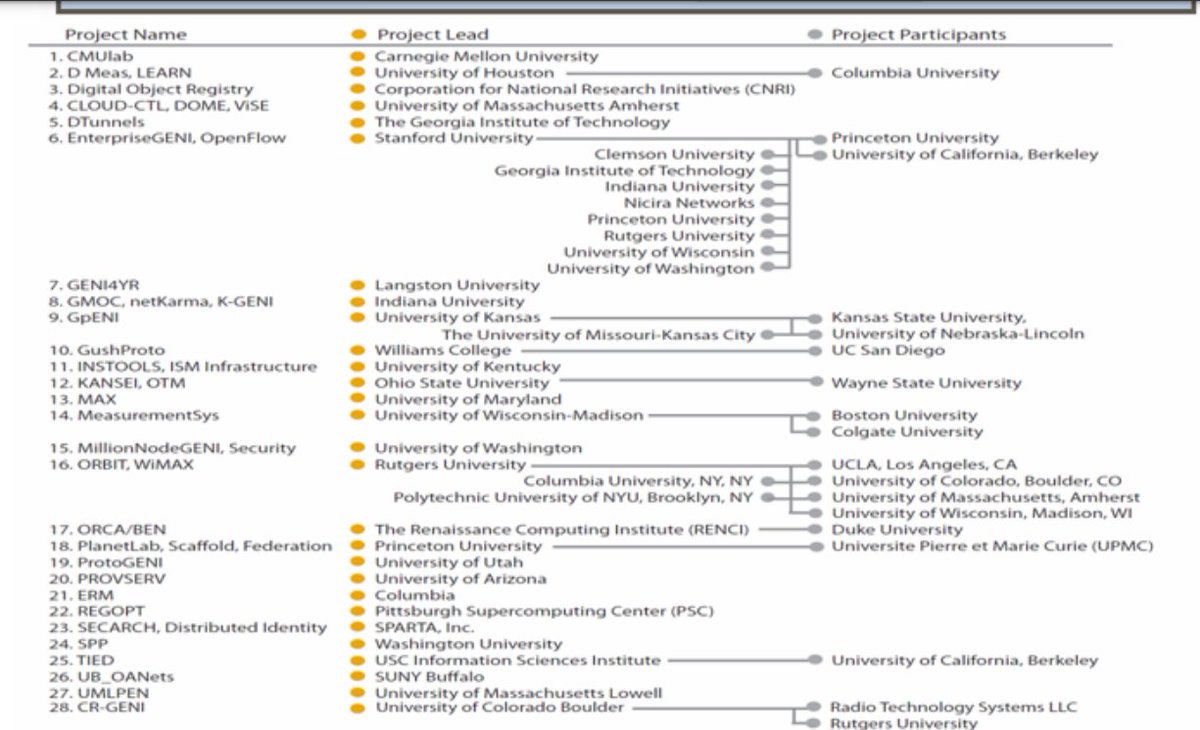Image resolution: width=1200 pixels, height=730 pixels.
Task: Select project "19. ProtoGENI"
Action: click(x=104, y=562)
